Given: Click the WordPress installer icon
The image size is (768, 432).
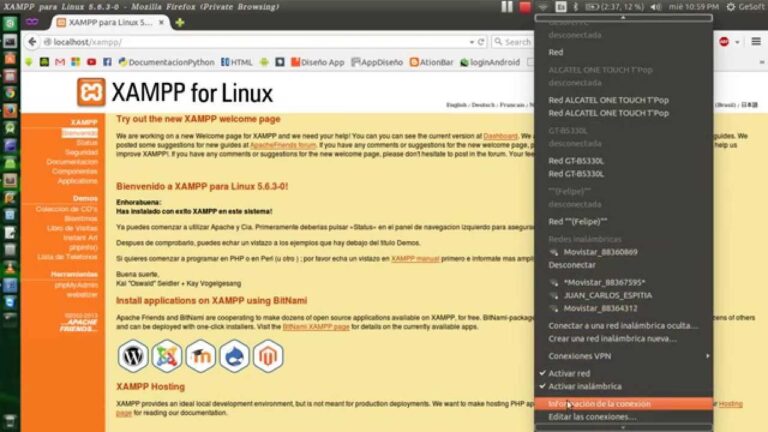Looking at the screenshot, I should pyautogui.click(x=133, y=355).
